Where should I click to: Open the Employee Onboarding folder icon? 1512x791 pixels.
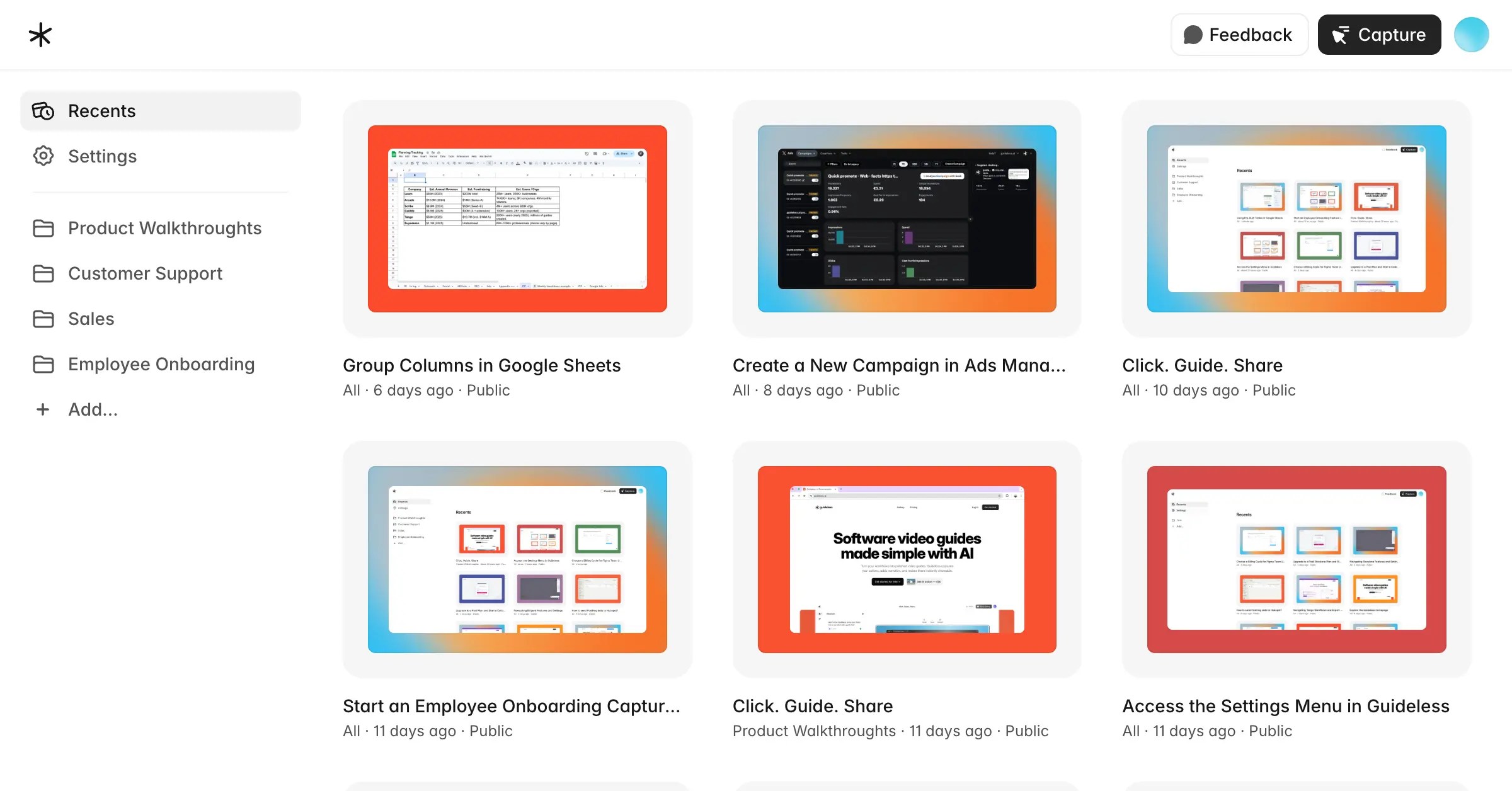click(x=43, y=364)
